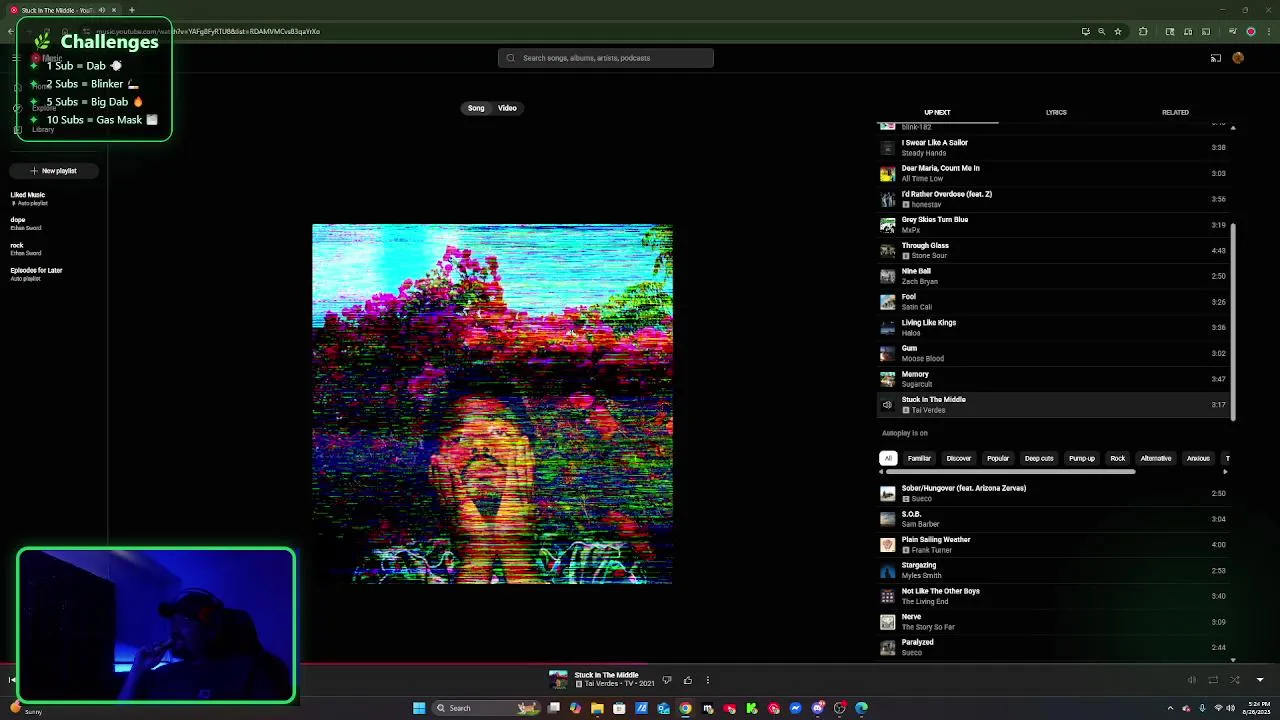Viewport: 1280px width, 720px height.
Task: Click Stargazing thumbnail by Myles Smith
Action: coord(887,571)
